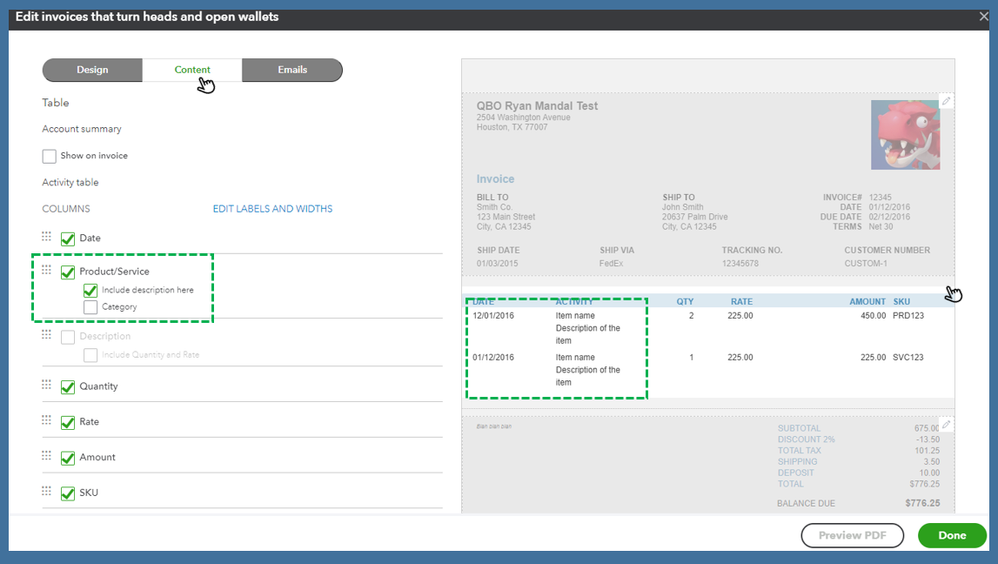Click the Preview PDF button

(x=852, y=535)
